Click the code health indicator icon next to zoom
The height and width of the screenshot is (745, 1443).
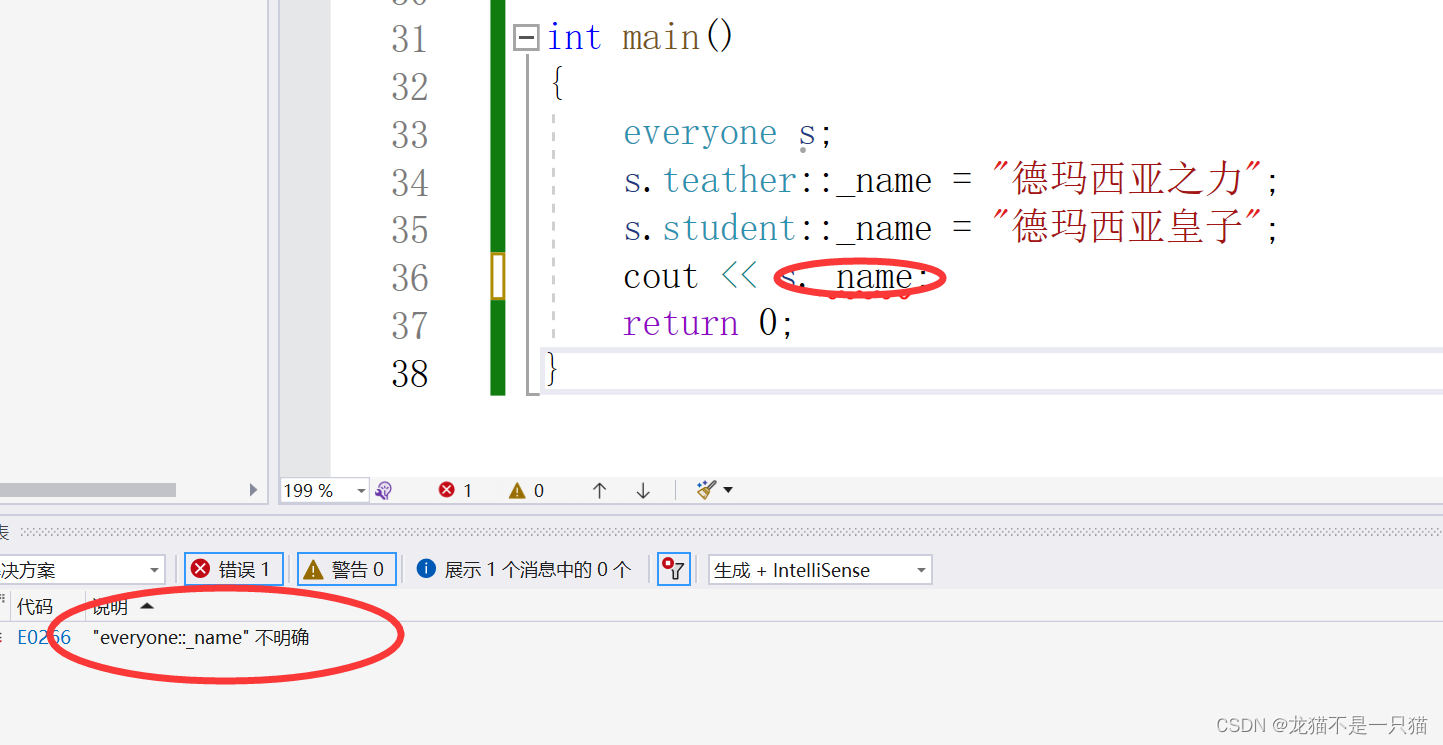click(x=384, y=490)
